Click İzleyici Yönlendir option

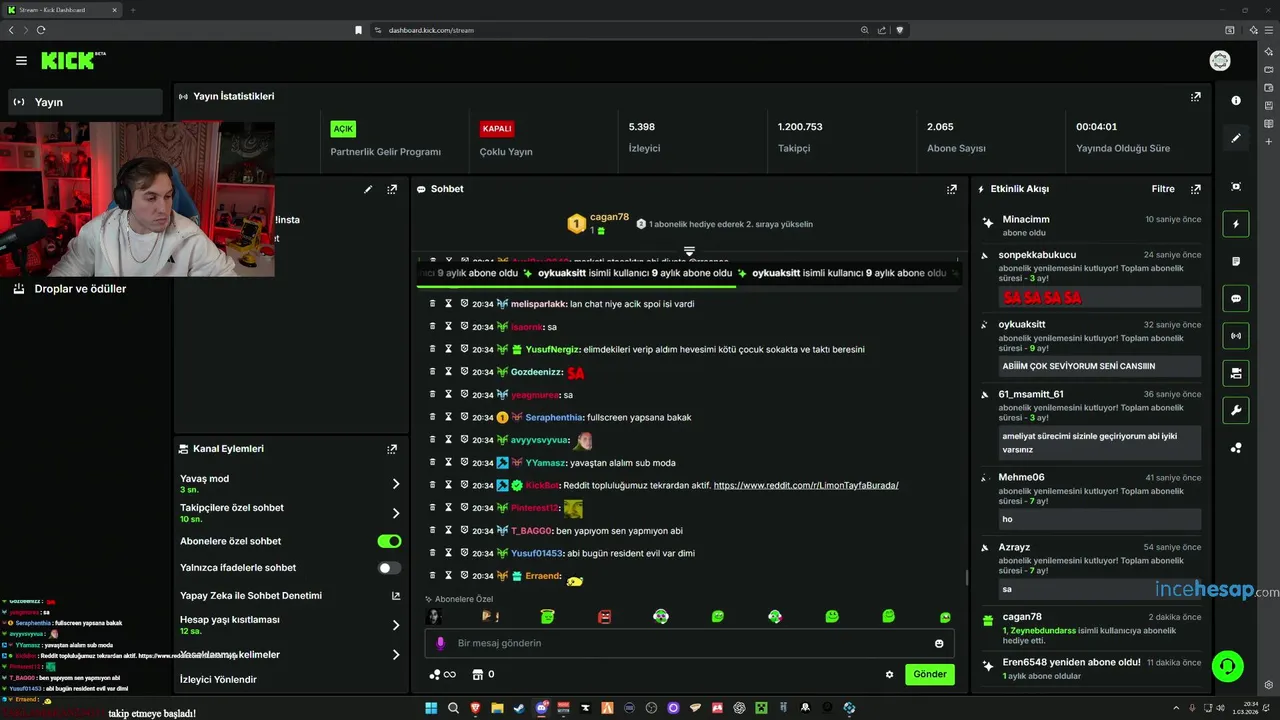(x=218, y=680)
